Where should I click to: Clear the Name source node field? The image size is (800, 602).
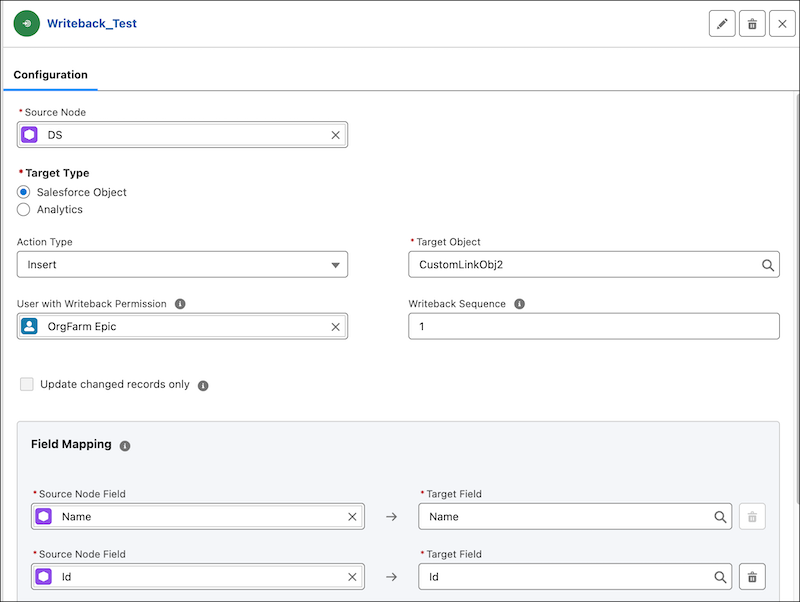[x=352, y=517]
